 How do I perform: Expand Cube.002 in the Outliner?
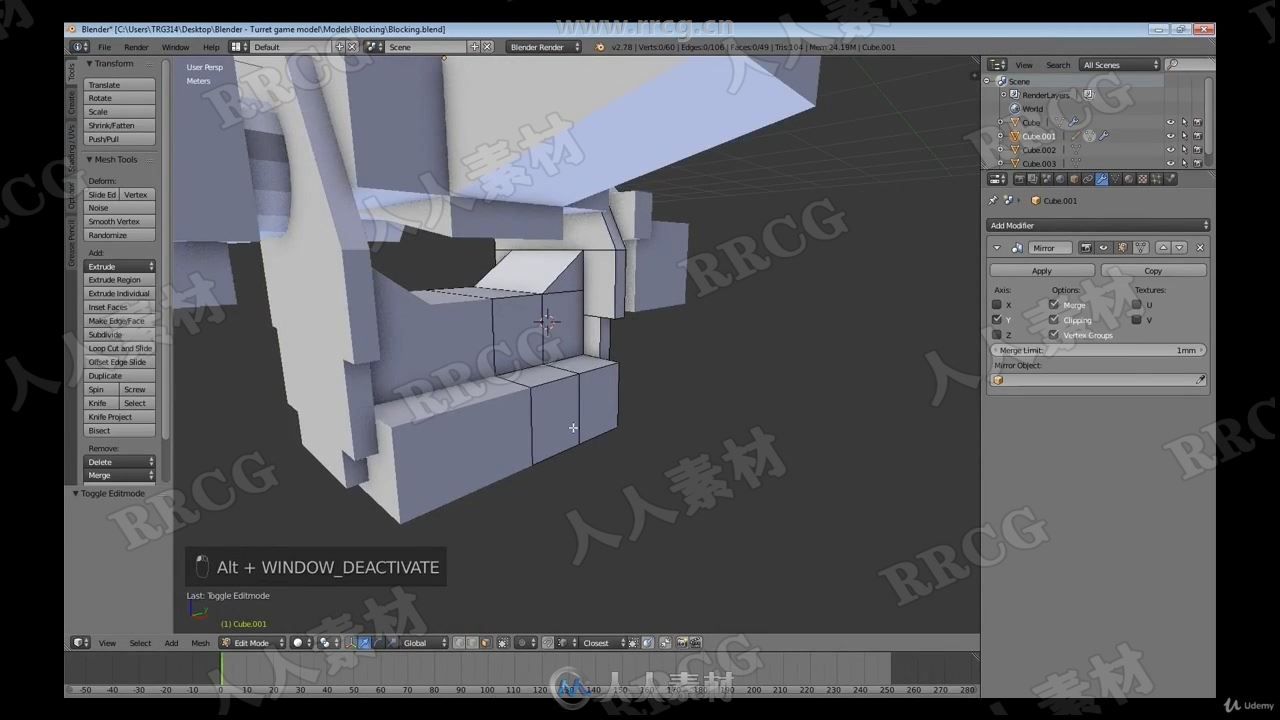point(1000,150)
